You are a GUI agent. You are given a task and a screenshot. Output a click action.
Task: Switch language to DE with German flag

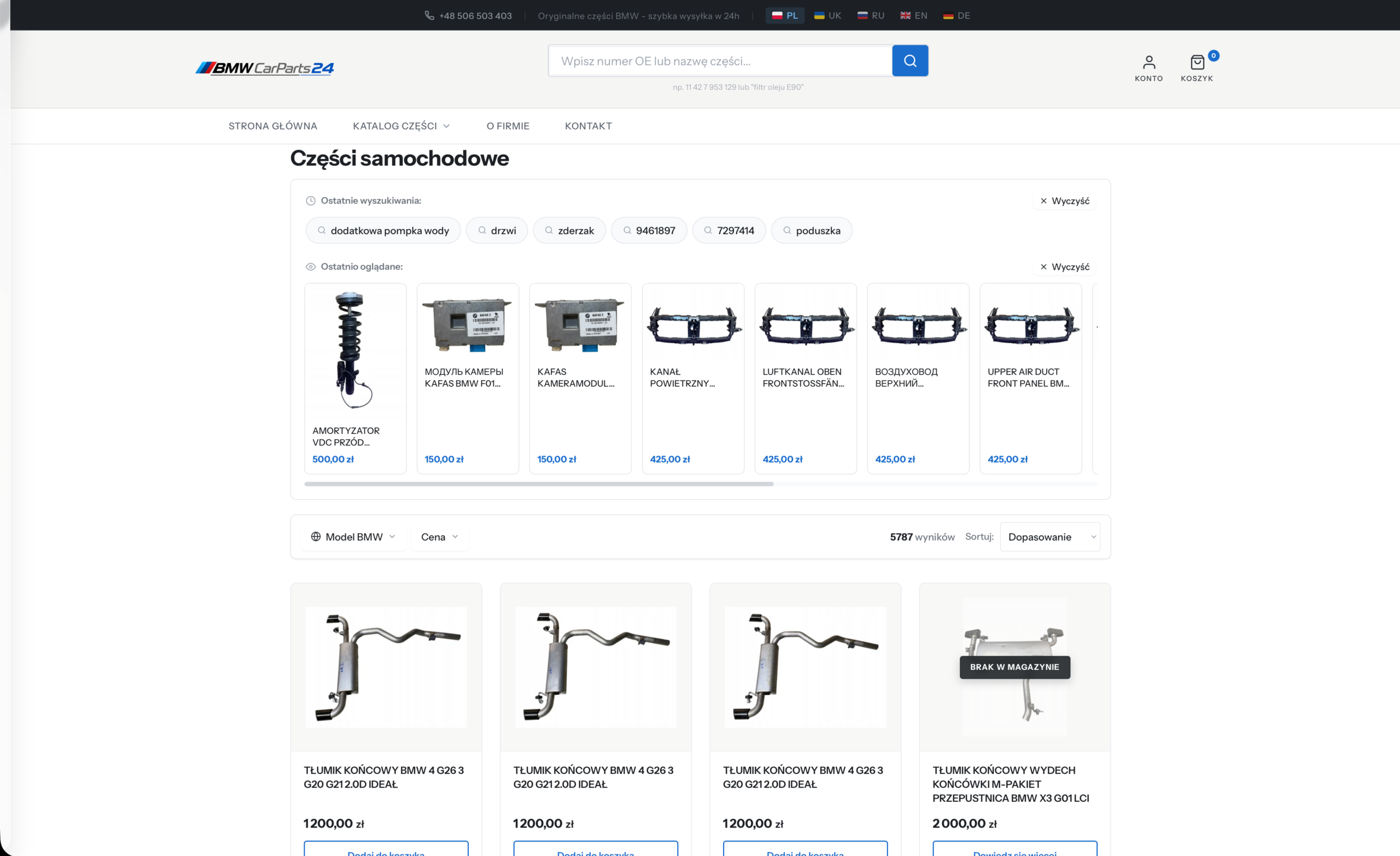click(956, 15)
